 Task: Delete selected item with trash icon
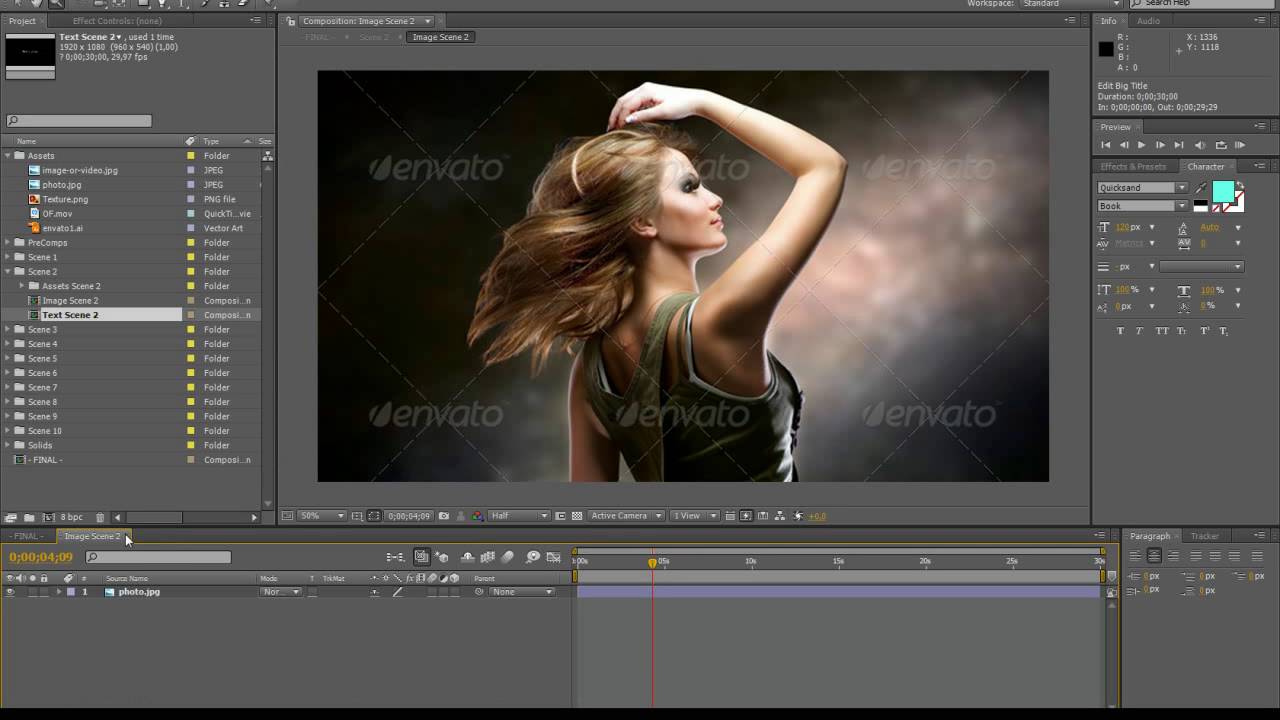(100, 518)
